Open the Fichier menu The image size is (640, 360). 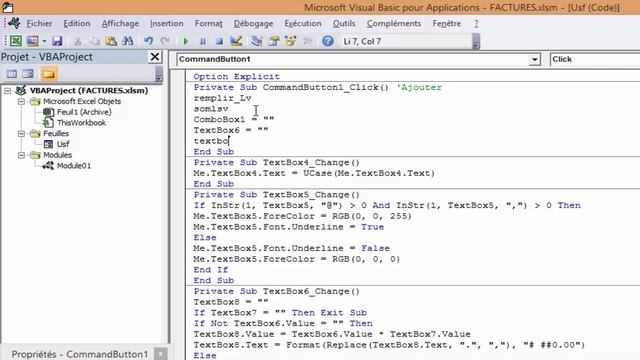click(x=39, y=24)
